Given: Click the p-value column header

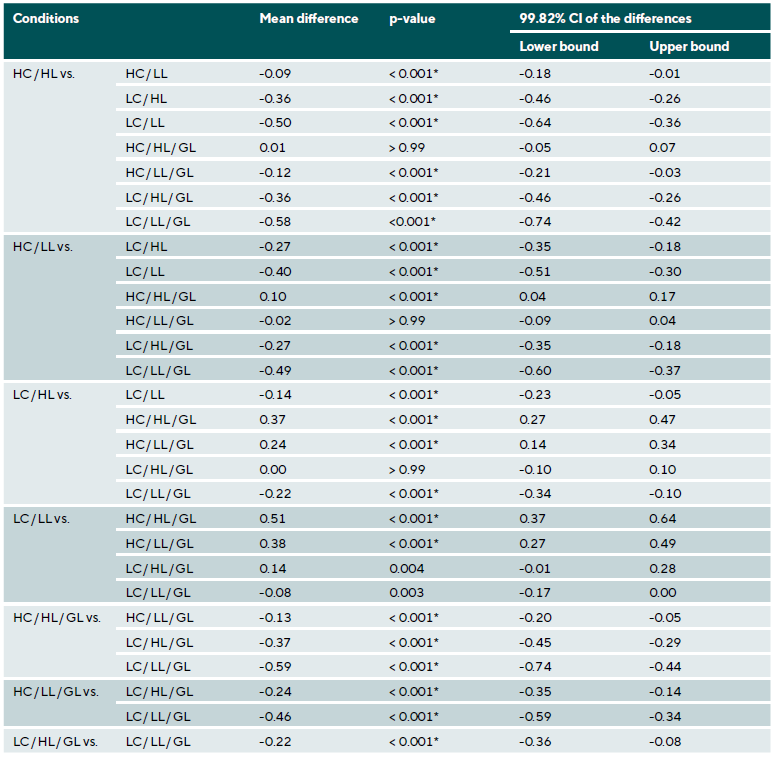Looking at the screenshot, I should [x=411, y=19].
